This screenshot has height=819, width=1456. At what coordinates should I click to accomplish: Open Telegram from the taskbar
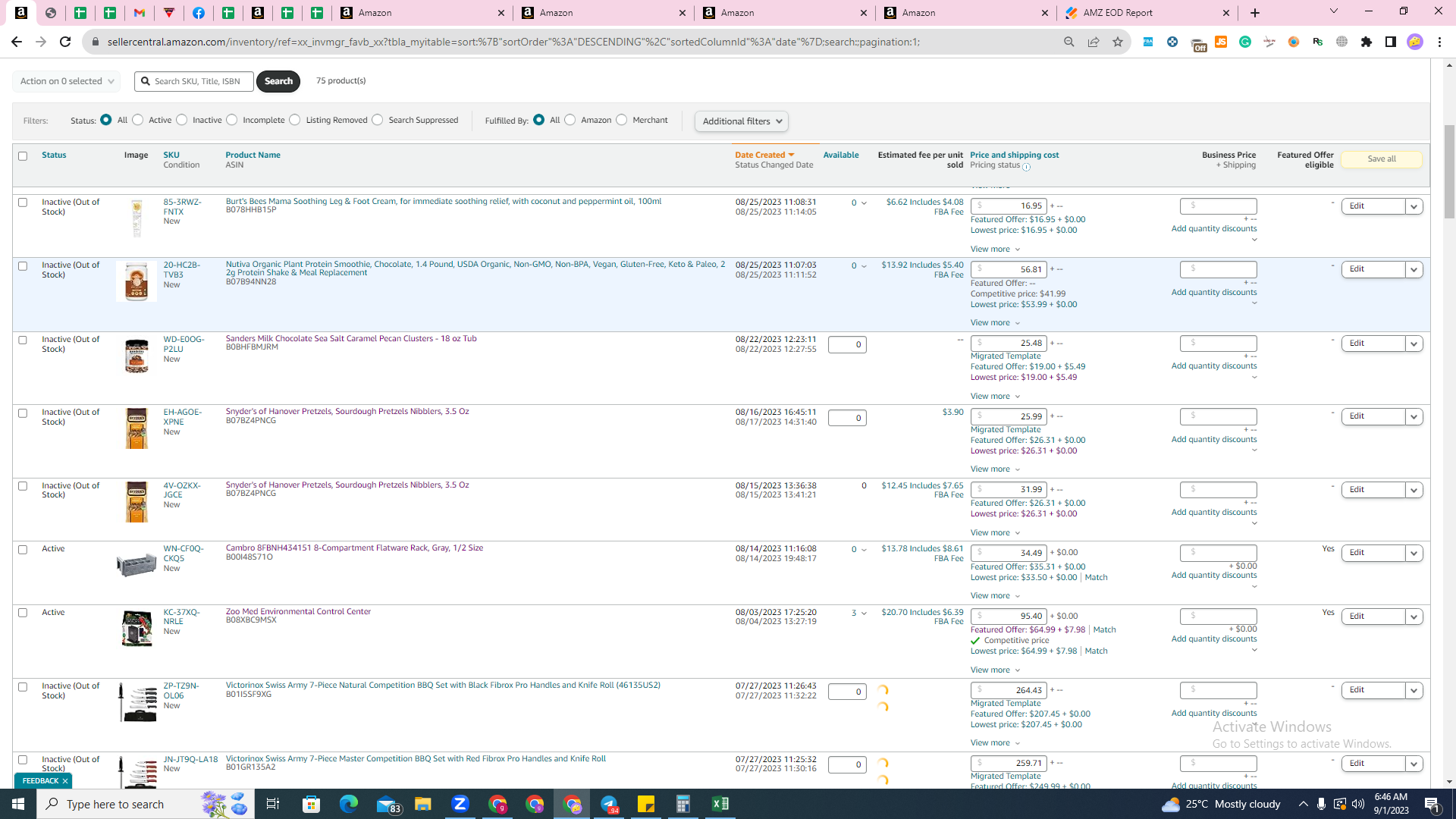609,804
